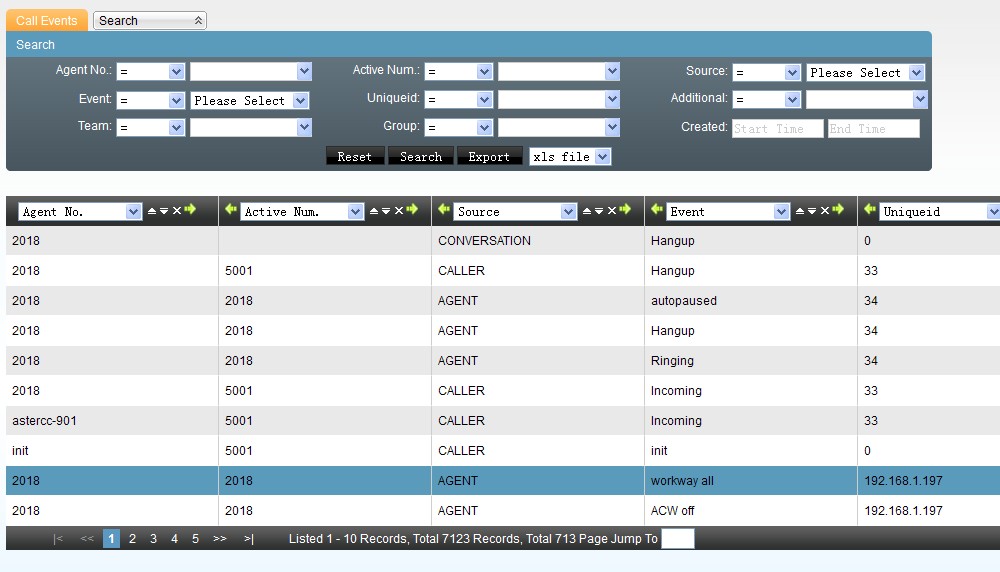
Task: Collapse the Search panel dropdown toggle
Action: click(198, 20)
